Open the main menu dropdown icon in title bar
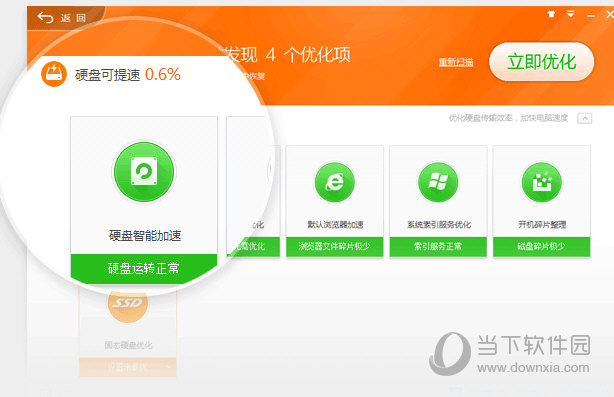614x397 pixels. click(x=571, y=14)
